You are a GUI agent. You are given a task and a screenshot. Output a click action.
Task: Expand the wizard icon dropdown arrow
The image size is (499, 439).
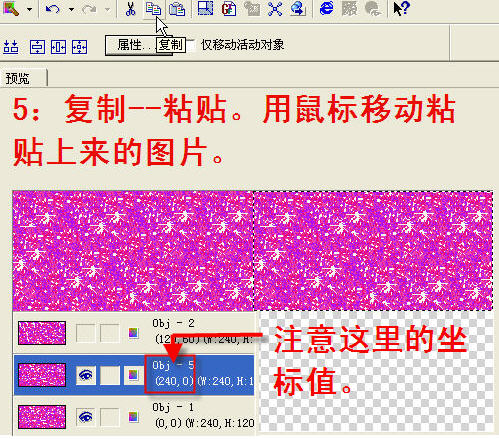[29, 10]
